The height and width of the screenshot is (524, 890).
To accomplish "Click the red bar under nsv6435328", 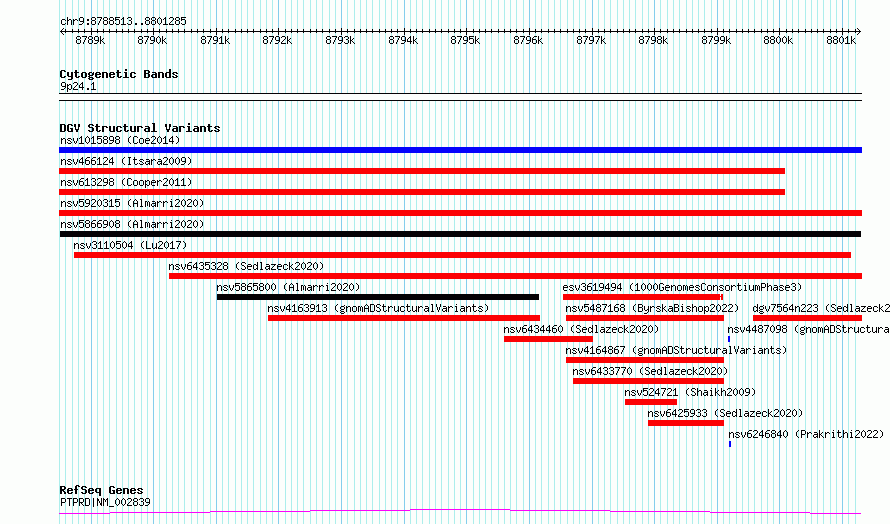I will [x=515, y=276].
